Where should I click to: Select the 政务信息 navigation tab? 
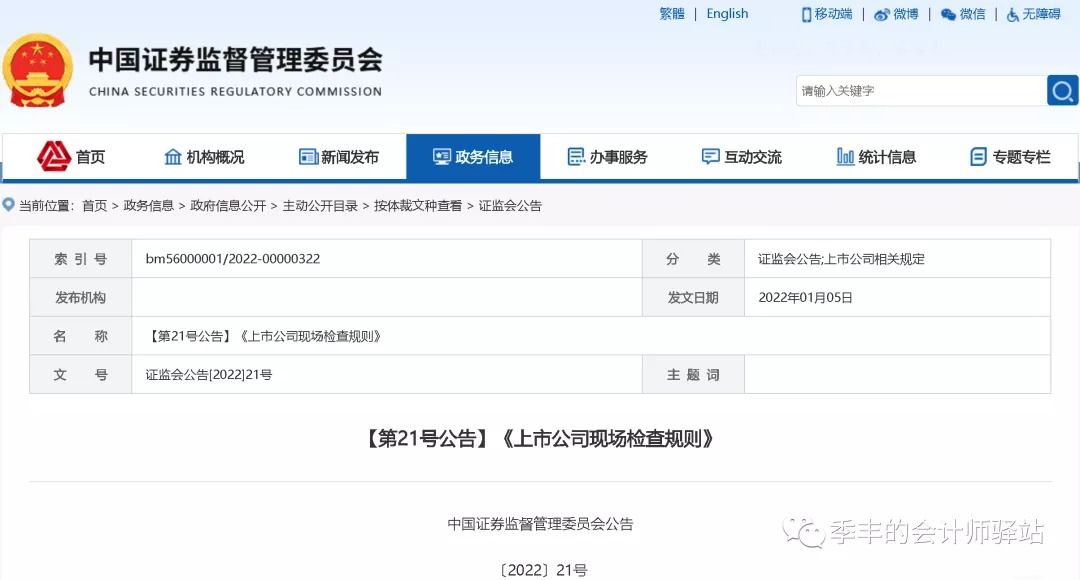(x=473, y=157)
